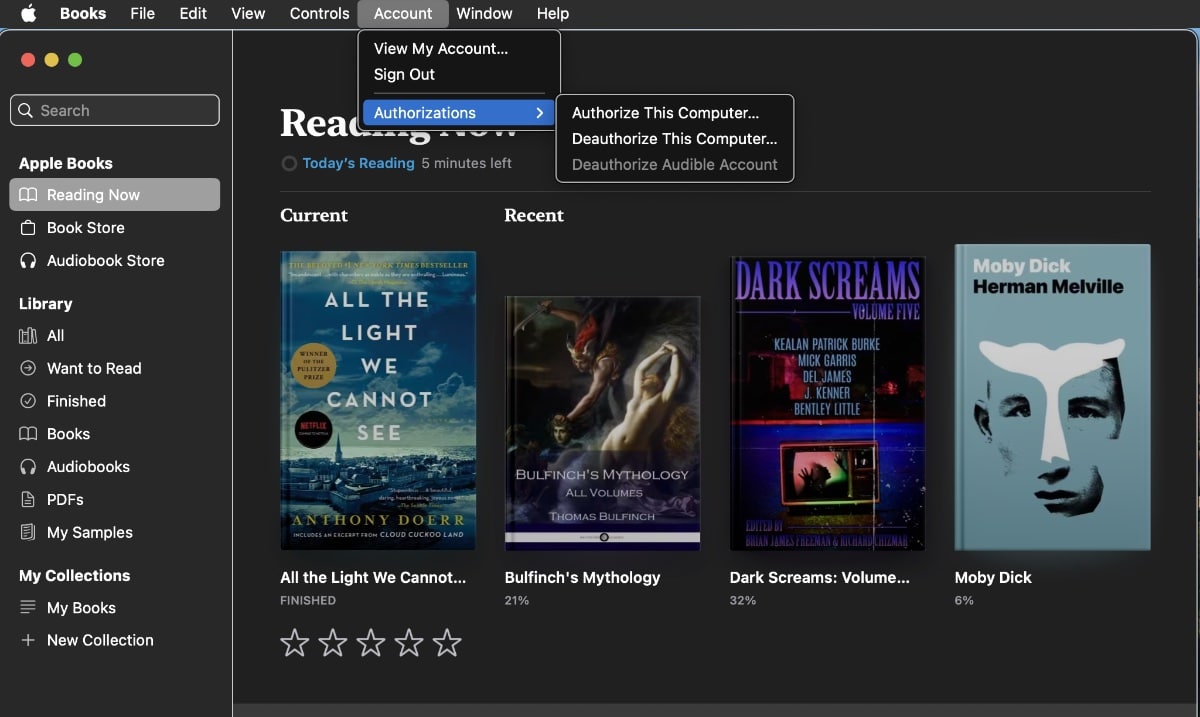Click the Reading Now open-book icon
The width and height of the screenshot is (1200, 717).
tap(28, 195)
